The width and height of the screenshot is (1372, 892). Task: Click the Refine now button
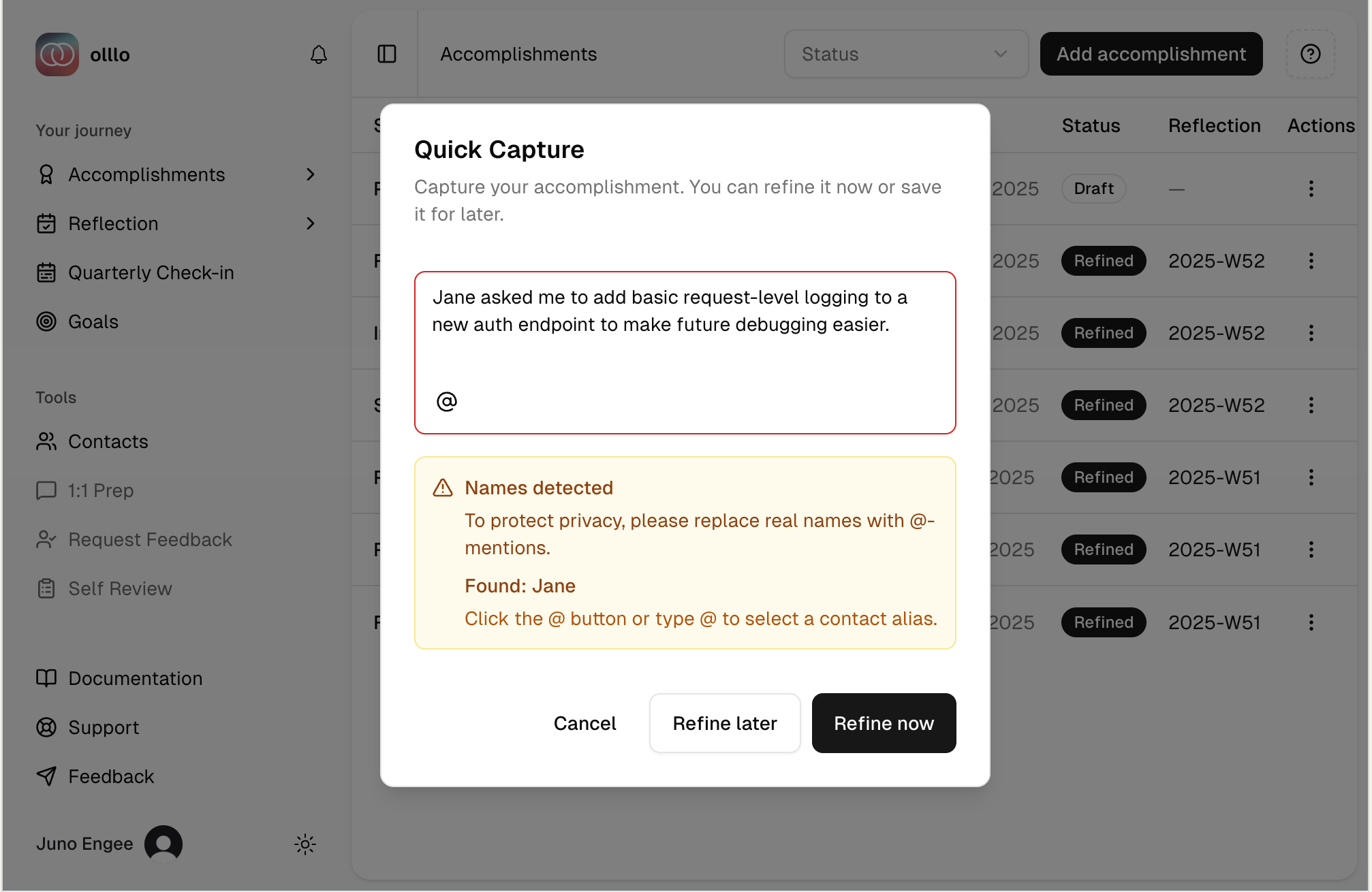884,723
